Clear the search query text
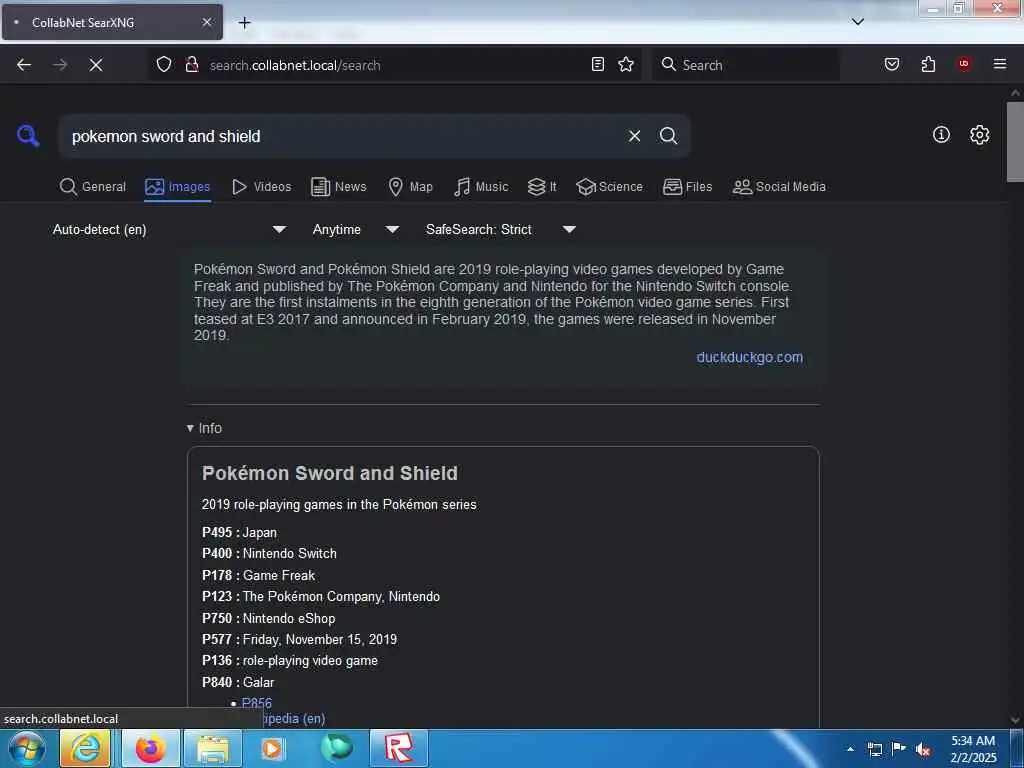The width and height of the screenshot is (1024, 768). [634, 136]
